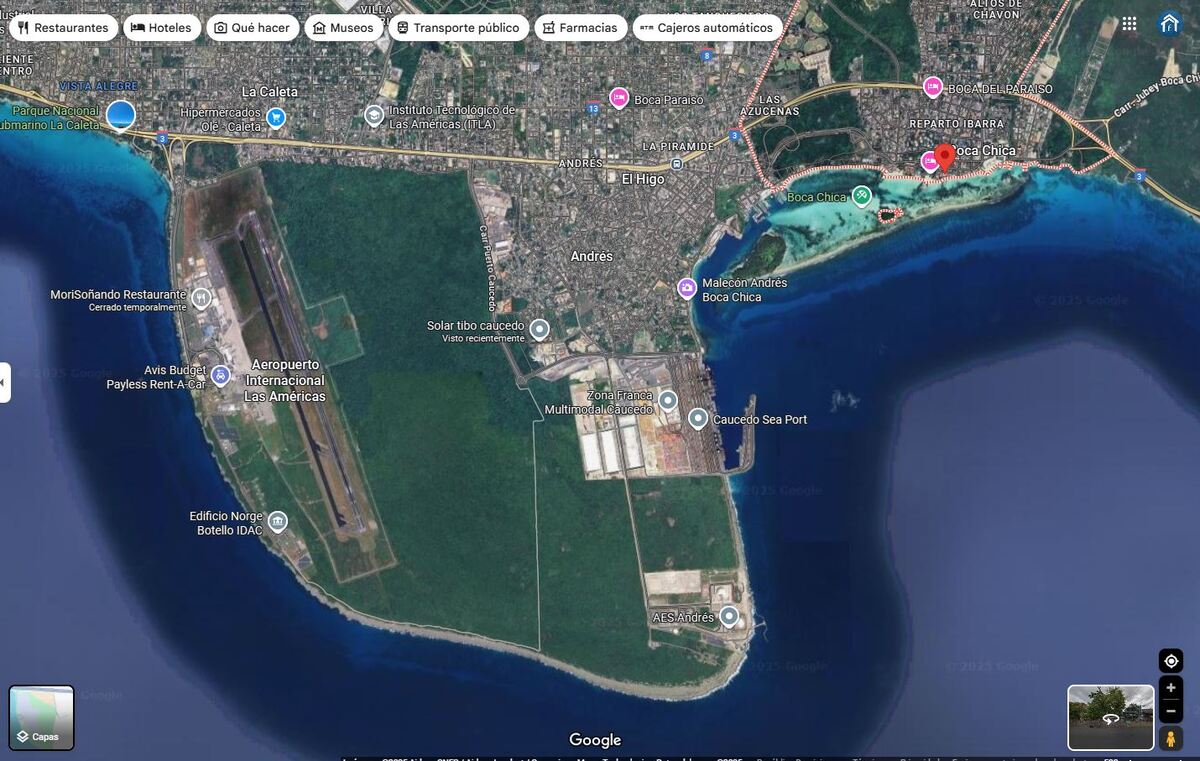Viewport: 1200px width, 761px height.
Task: Zoom in with the plus button
Action: tap(1171, 688)
